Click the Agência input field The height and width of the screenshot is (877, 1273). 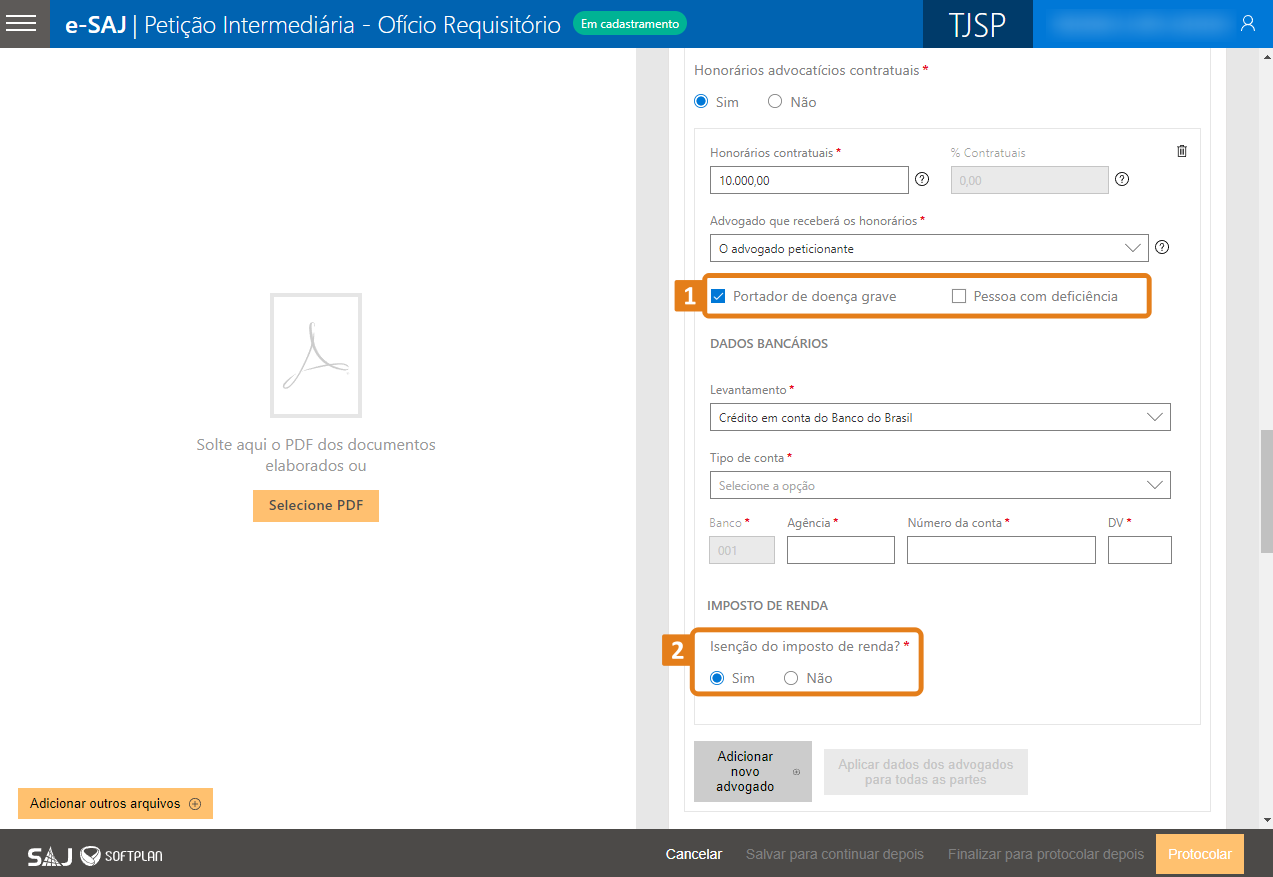(840, 550)
